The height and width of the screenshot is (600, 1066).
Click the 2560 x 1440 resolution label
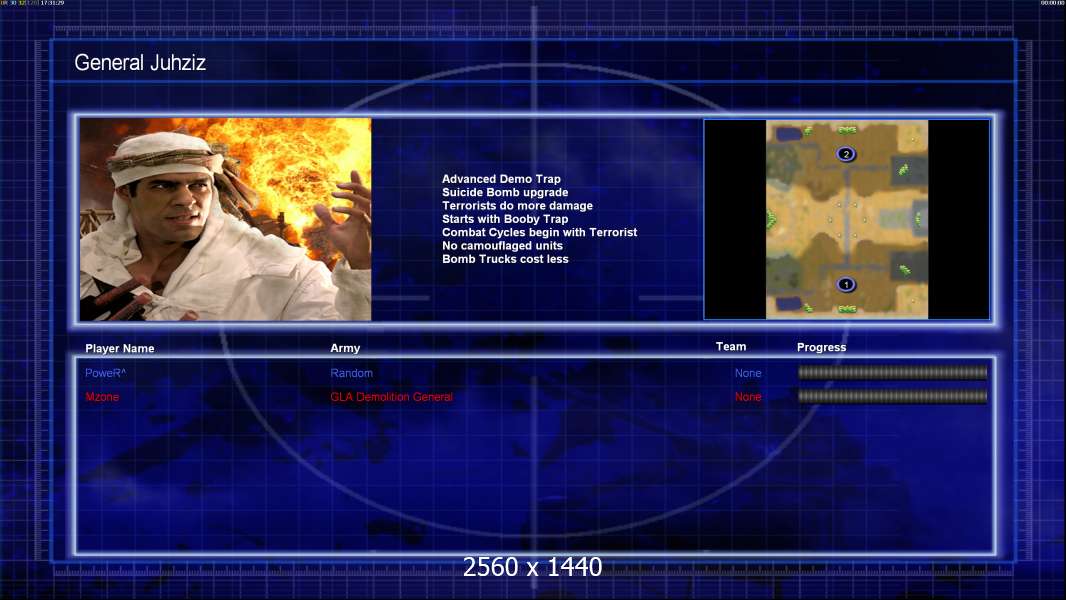point(532,567)
